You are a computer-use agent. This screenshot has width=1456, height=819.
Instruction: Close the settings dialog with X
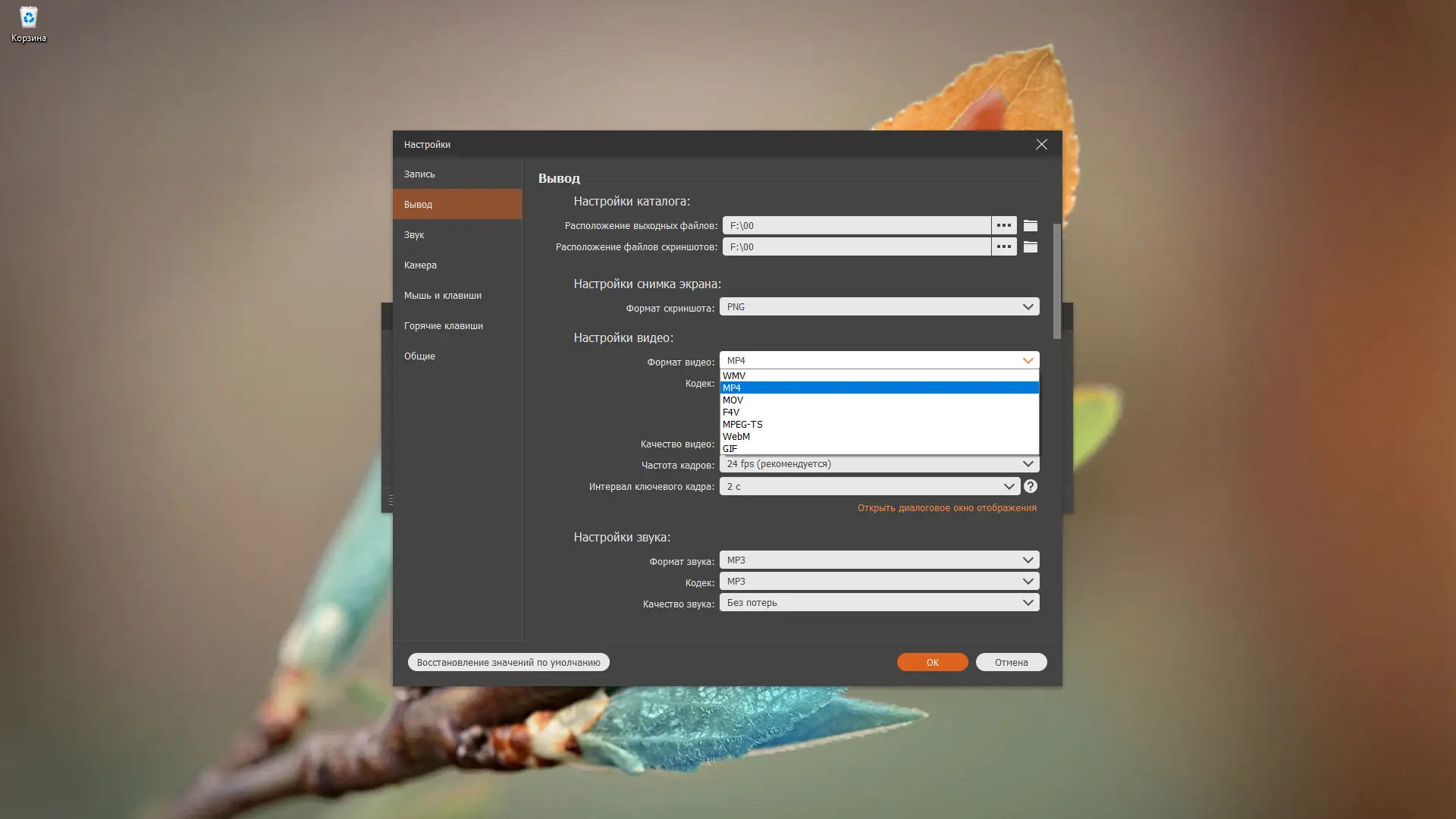click(1041, 144)
